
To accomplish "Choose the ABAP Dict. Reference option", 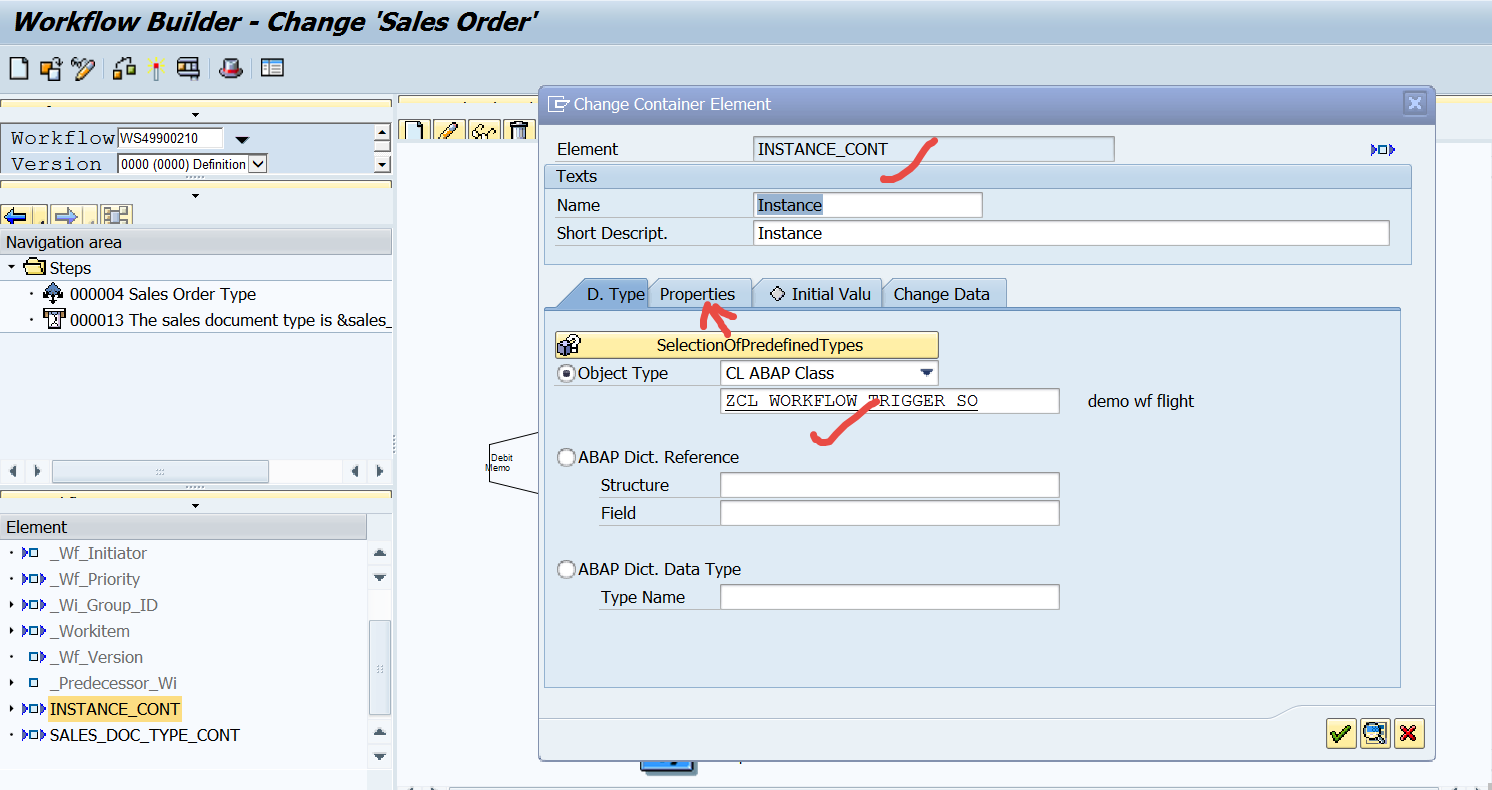I will (x=566, y=457).
